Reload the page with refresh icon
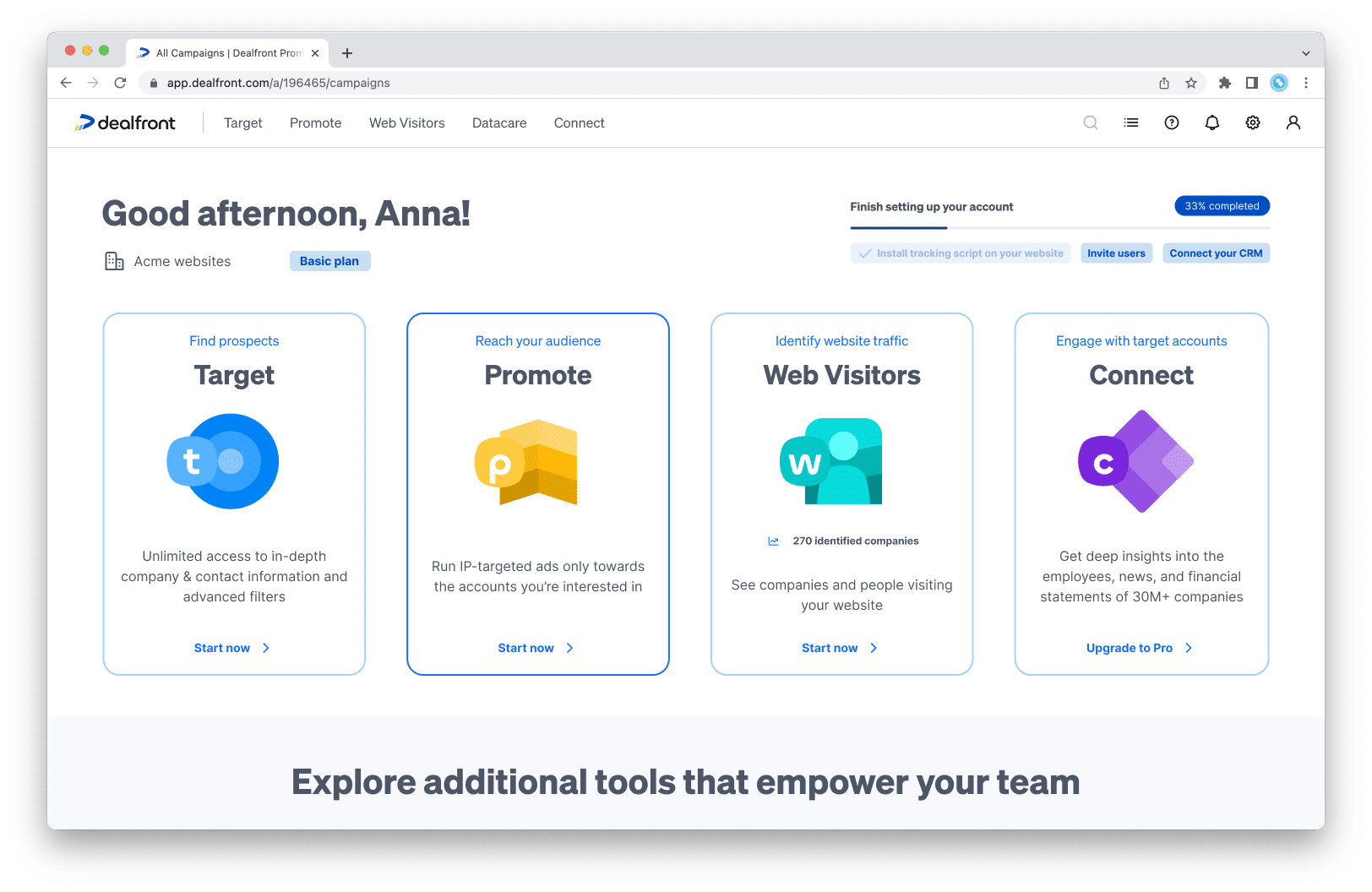This screenshot has height=892, width=1372. [120, 83]
